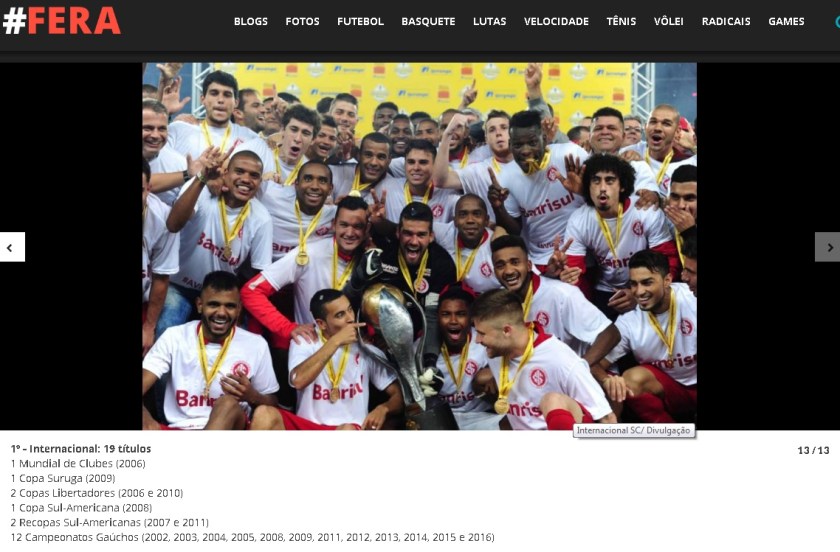Click the Mundial de Clubes (2006) line

[x=78, y=463]
